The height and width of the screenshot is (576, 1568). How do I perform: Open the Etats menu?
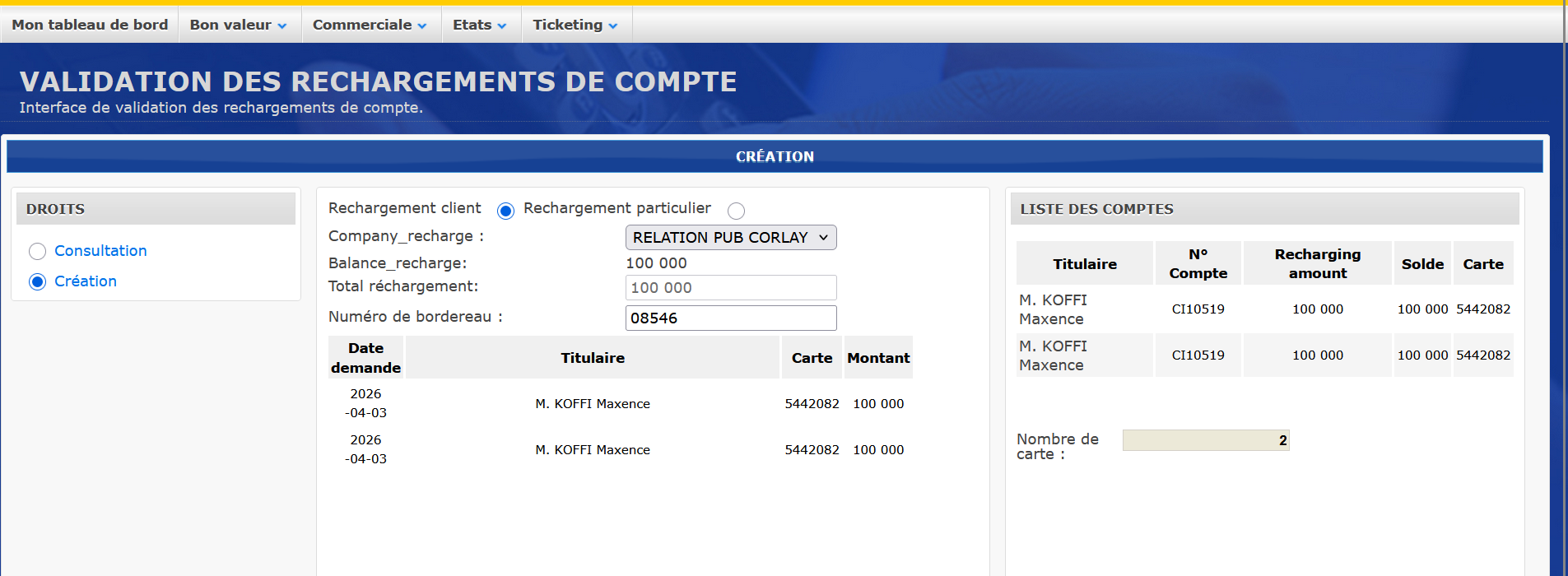coord(479,25)
